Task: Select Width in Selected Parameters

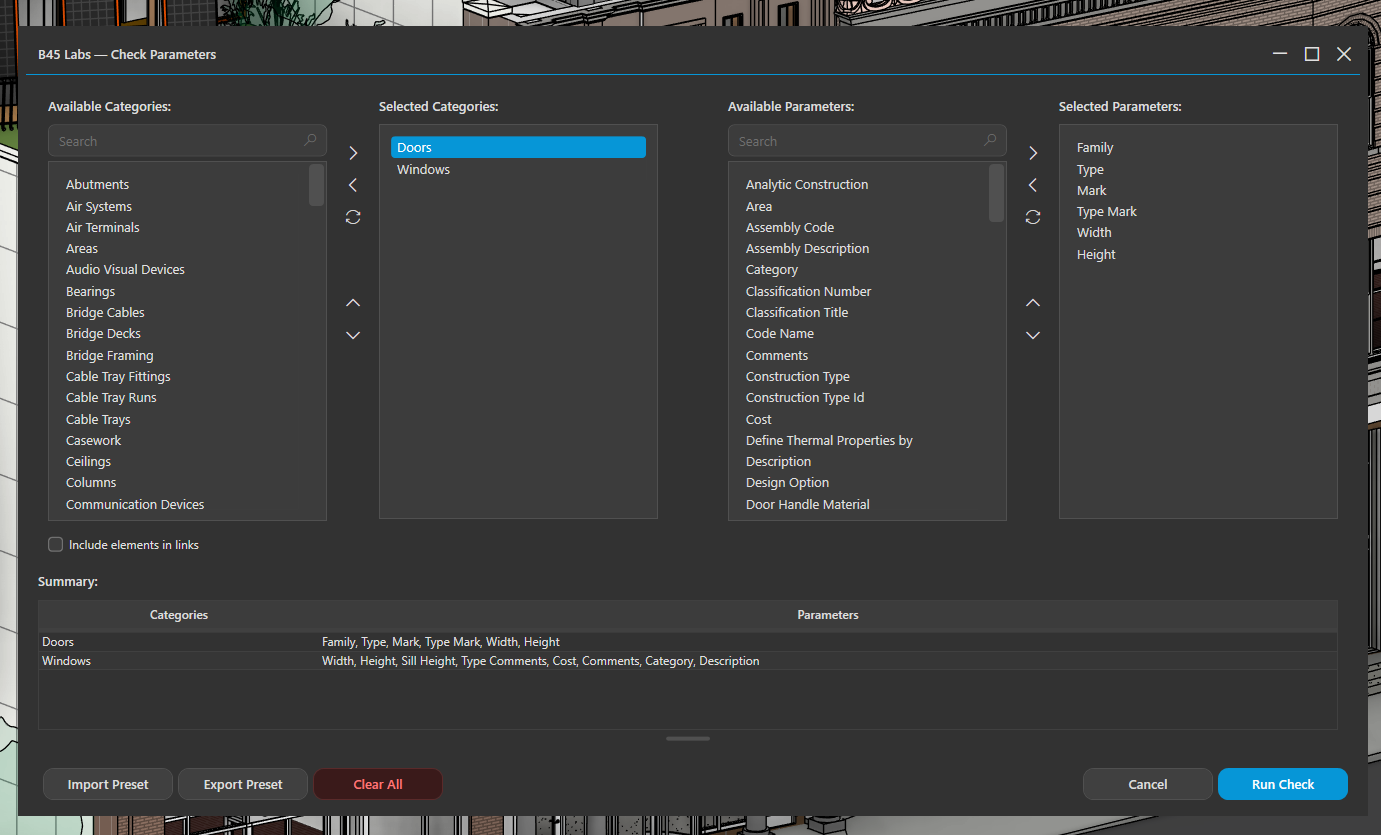Action: 1094,232
